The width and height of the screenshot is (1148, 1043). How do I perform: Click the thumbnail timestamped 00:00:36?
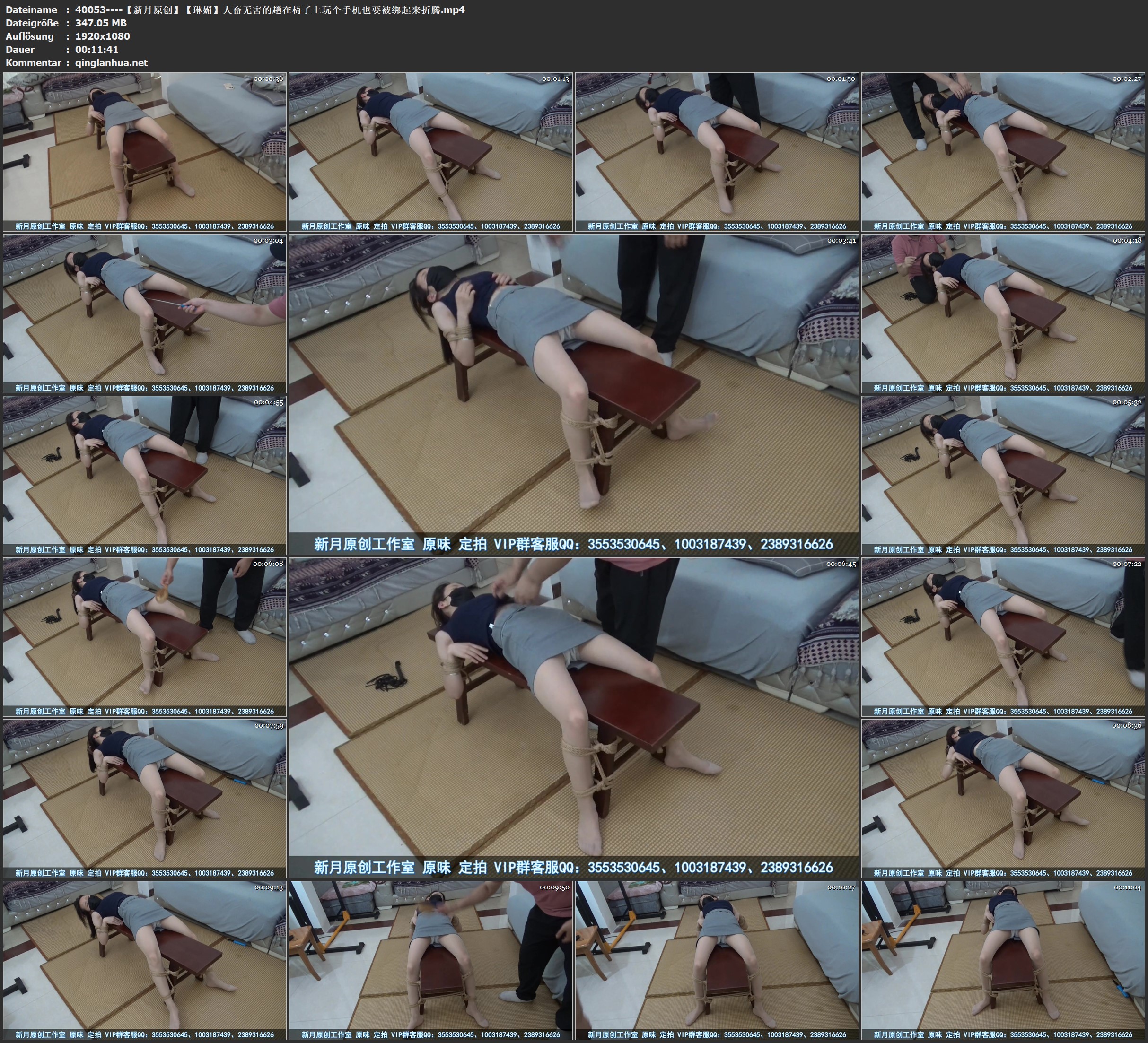pyautogui.click(x=145, y=151)
